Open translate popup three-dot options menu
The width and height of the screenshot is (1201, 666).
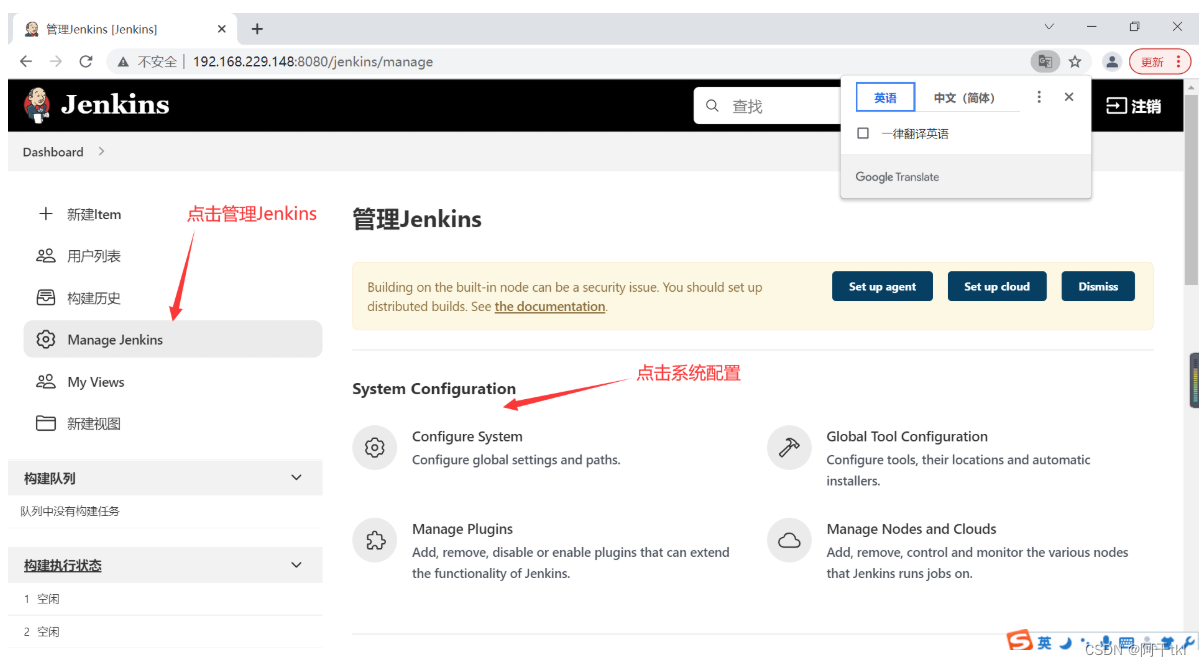point(1039,97)
